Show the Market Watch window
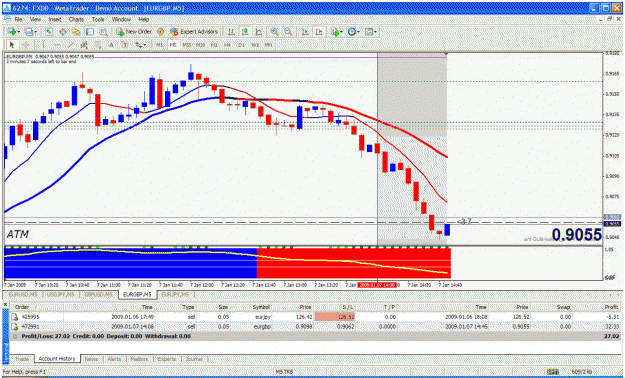Image resolution: width=625 pixels, height=378 pixels. [x=49, y=32]
